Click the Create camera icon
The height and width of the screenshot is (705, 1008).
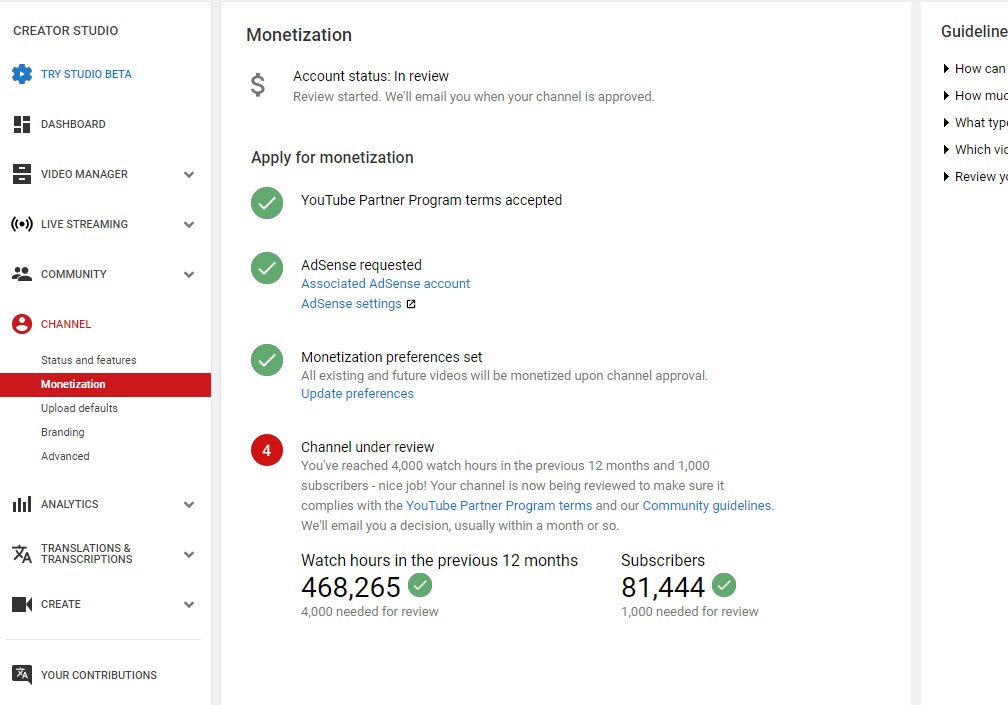click(x=22, y=604)
